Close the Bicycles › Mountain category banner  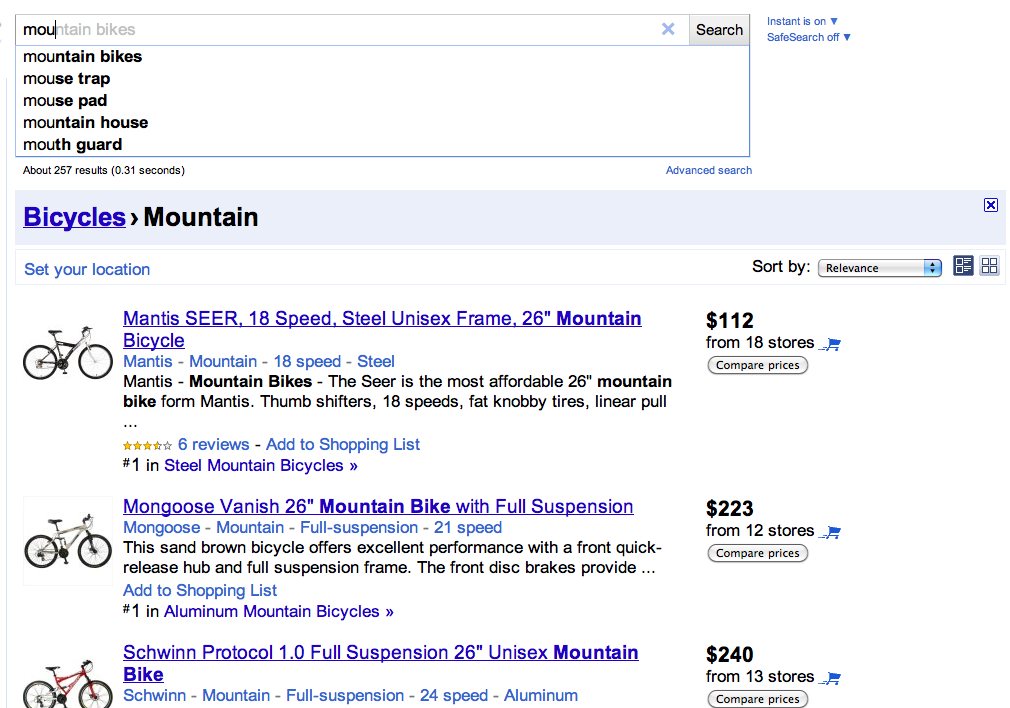991,205
